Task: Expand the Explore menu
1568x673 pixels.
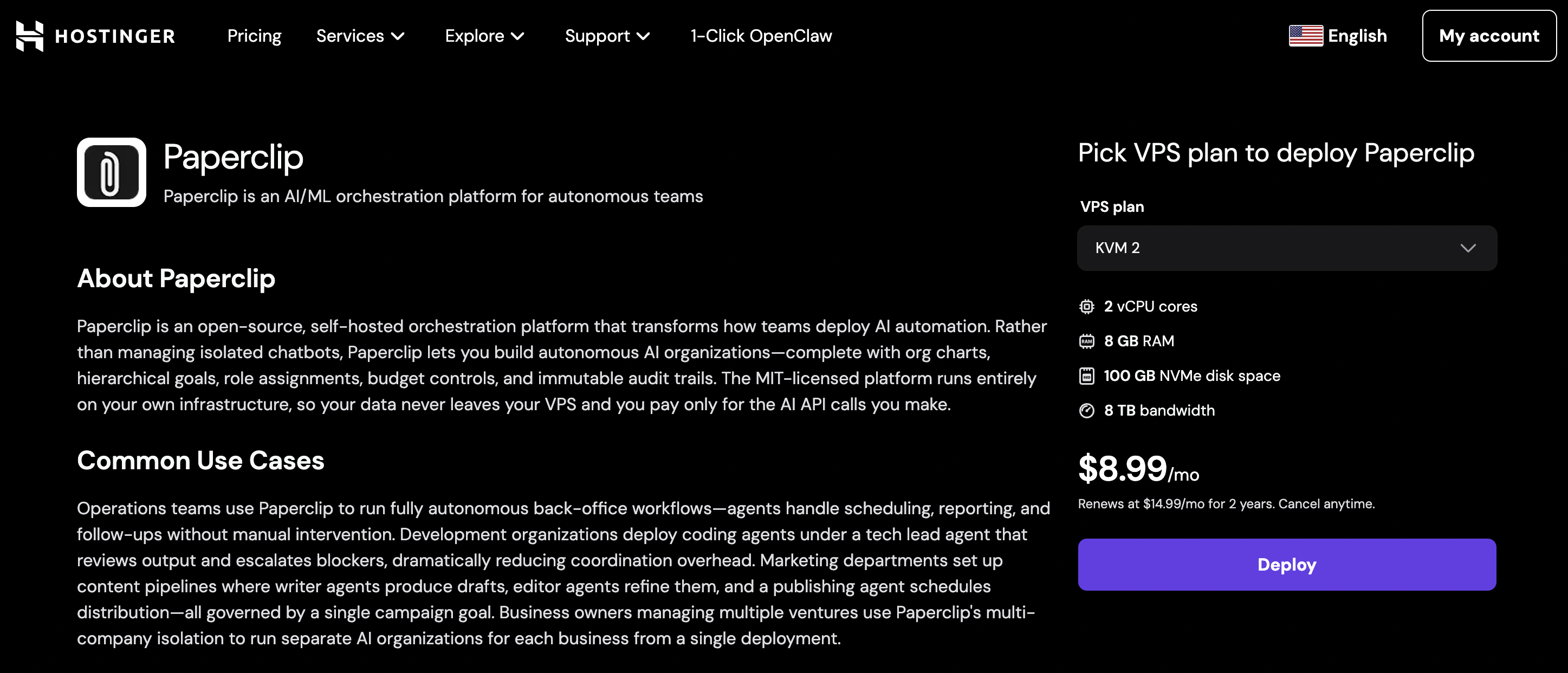Action: tap(484, 36)
